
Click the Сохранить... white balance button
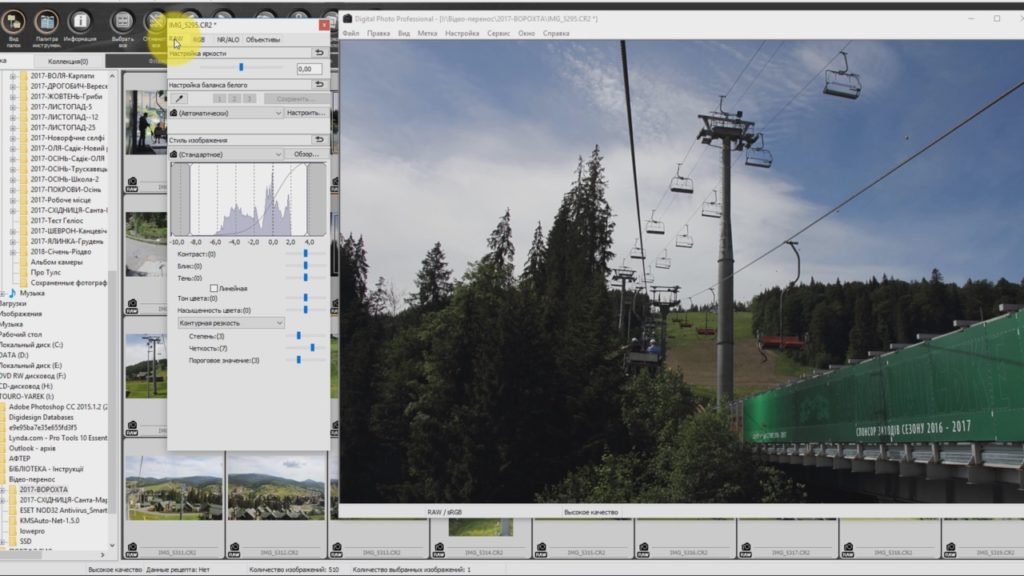pos(294,99)
